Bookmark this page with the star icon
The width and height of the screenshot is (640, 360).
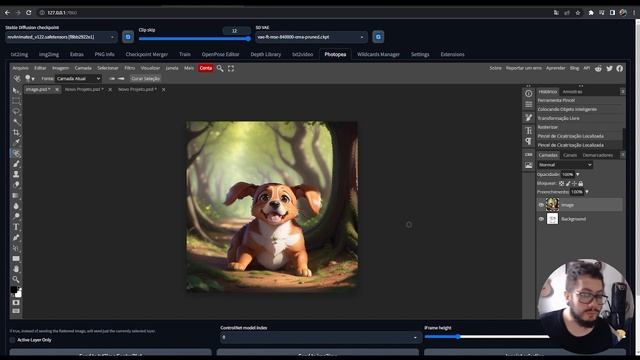pyautogui.click(x=578, y=13)
